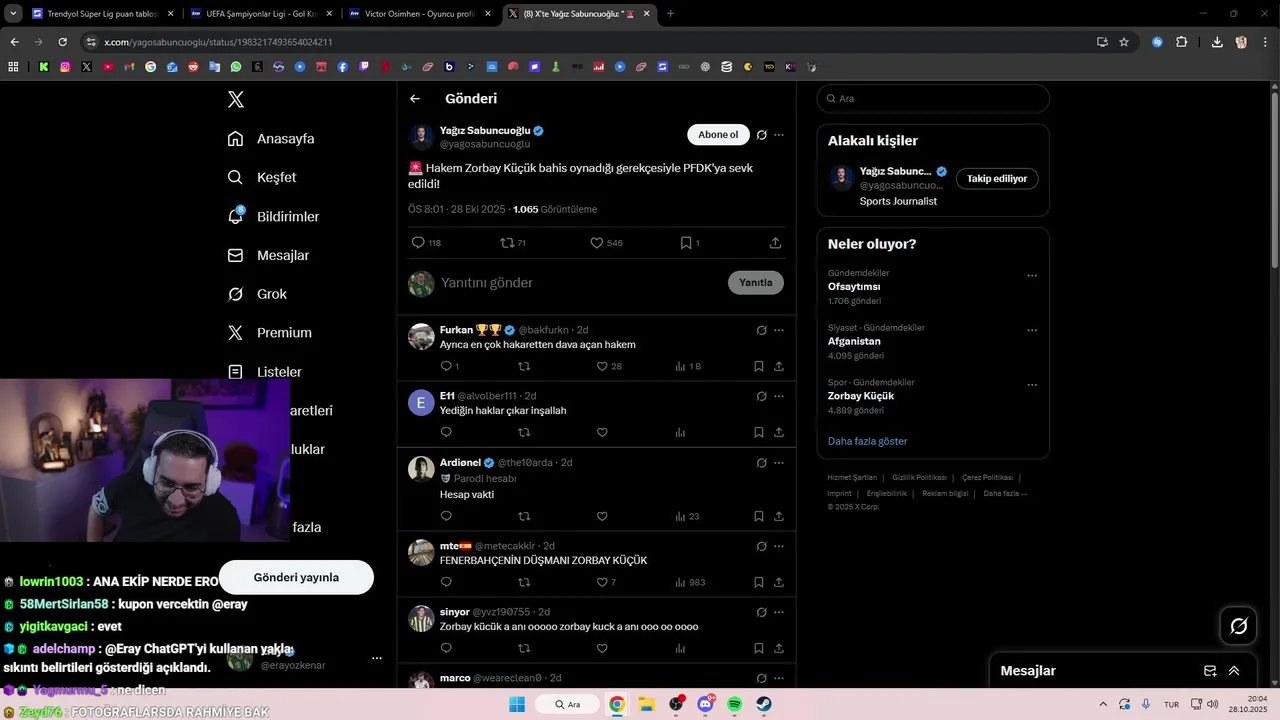Open the X logo home link

click(236, 99)
